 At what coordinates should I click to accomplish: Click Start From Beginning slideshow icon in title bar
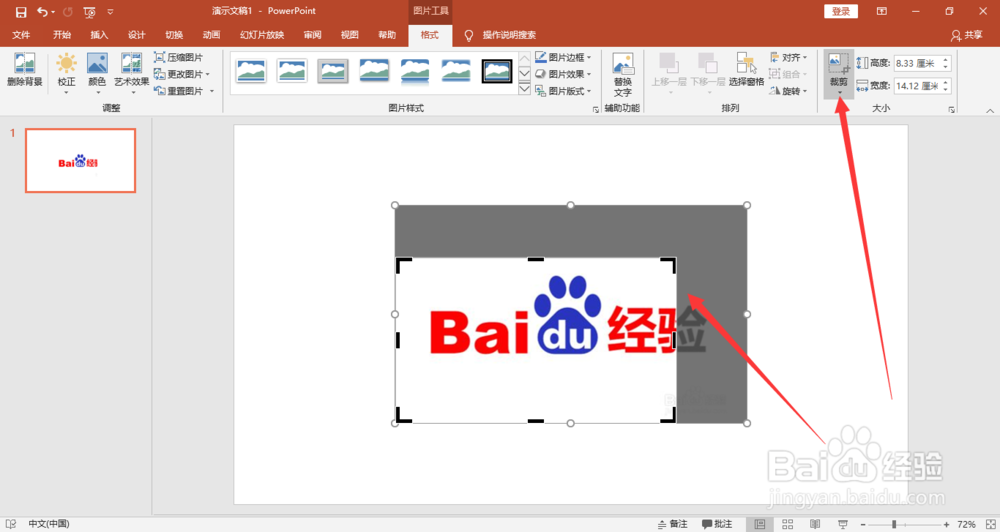89,12
